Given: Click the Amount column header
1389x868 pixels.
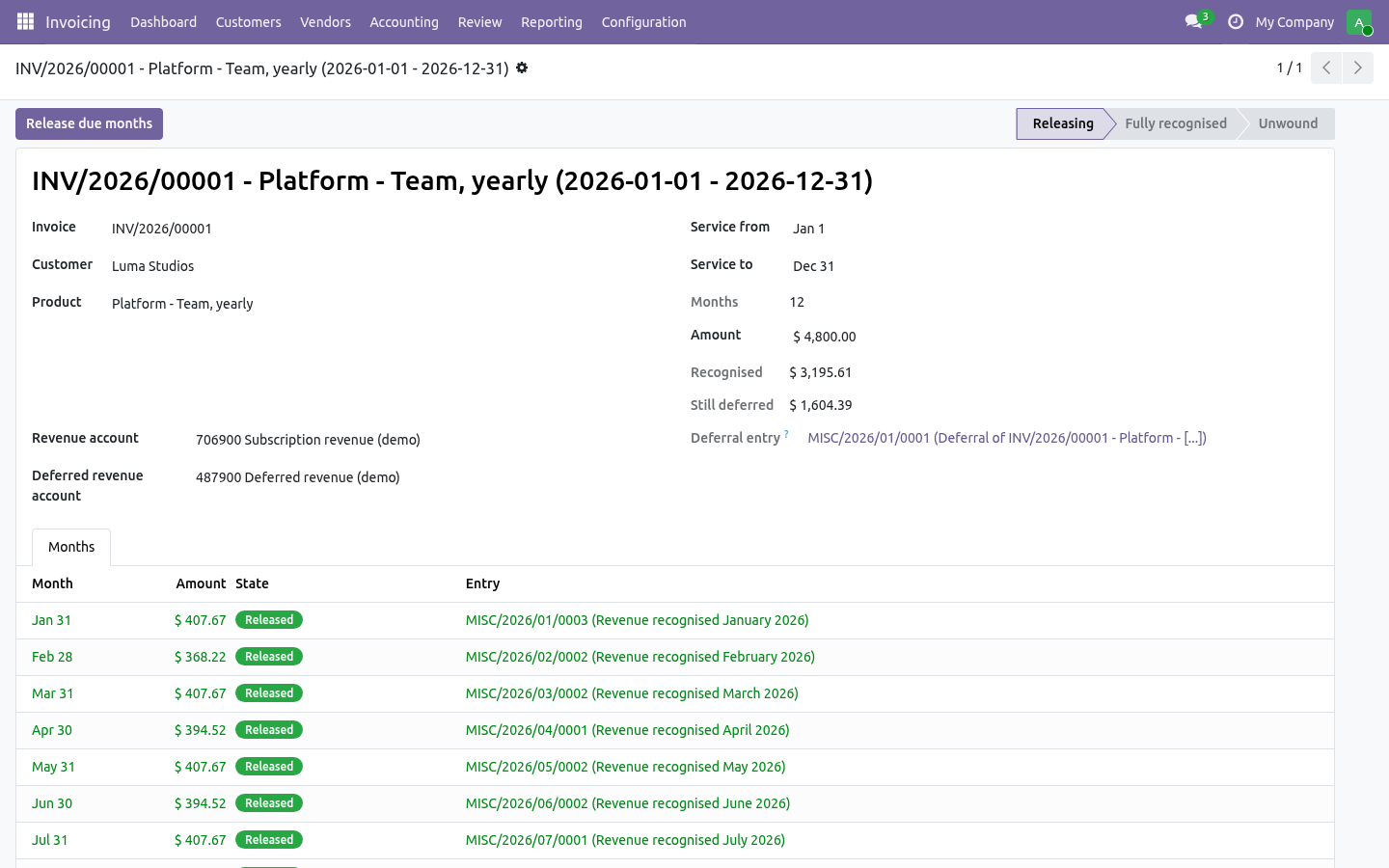Looking at the screenshot, I should 201,583.
